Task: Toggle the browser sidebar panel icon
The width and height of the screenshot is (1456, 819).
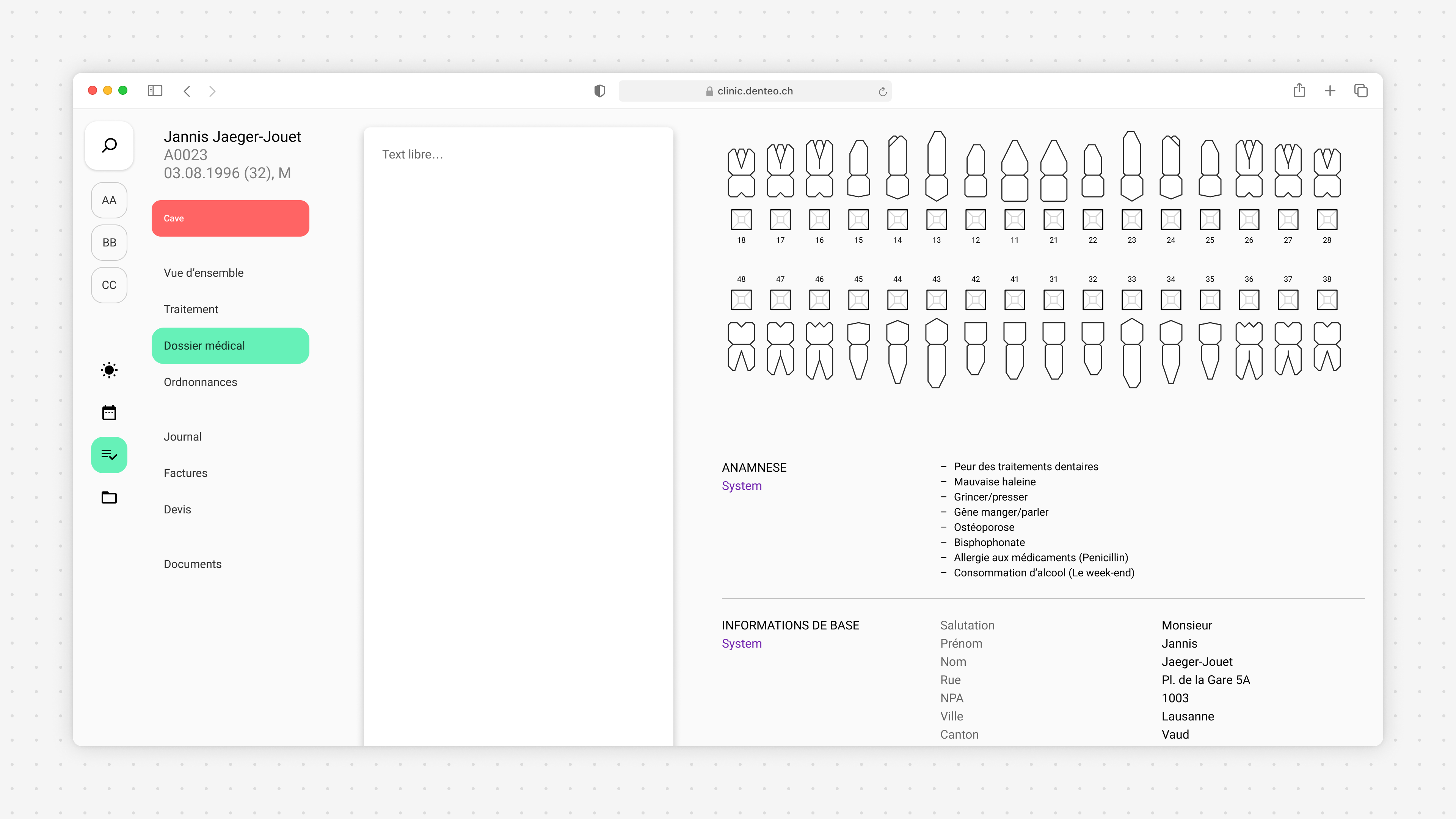Action: coord(155,91)
